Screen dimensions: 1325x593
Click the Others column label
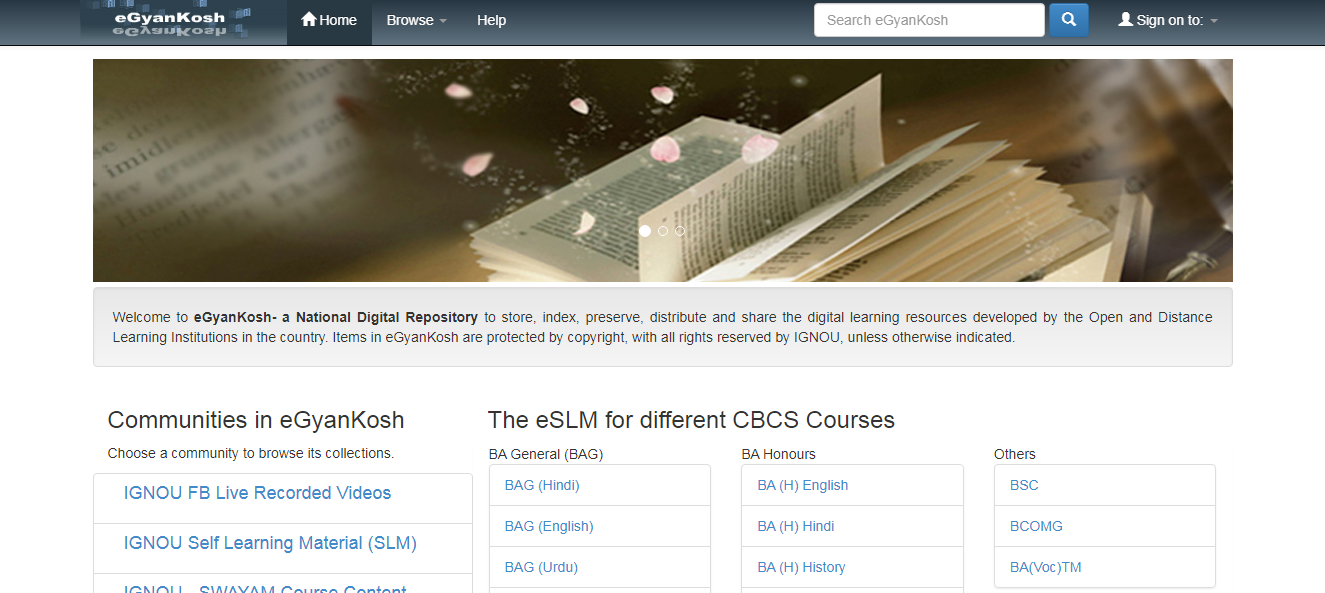coord(1015,454)
